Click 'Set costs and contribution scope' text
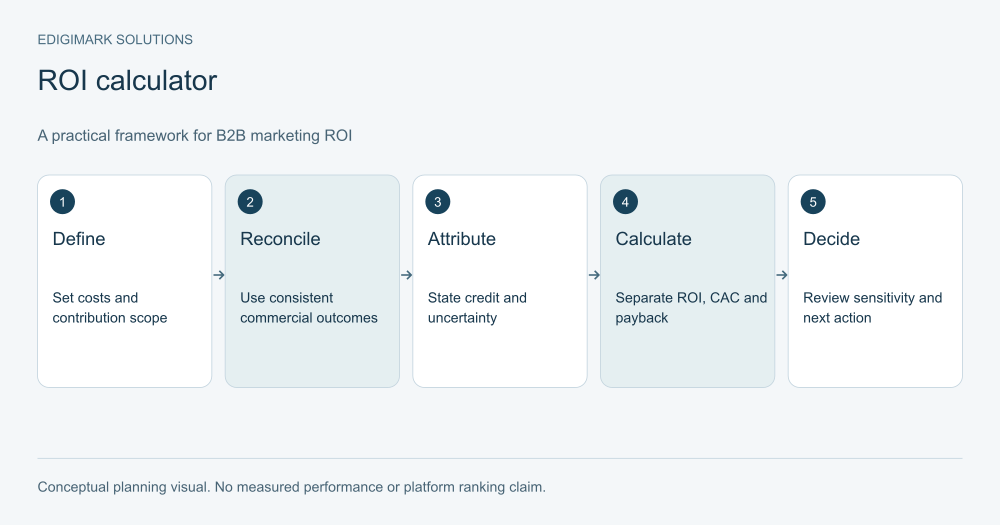Viewport: 1000px width, 525px height. click(110, 307)
